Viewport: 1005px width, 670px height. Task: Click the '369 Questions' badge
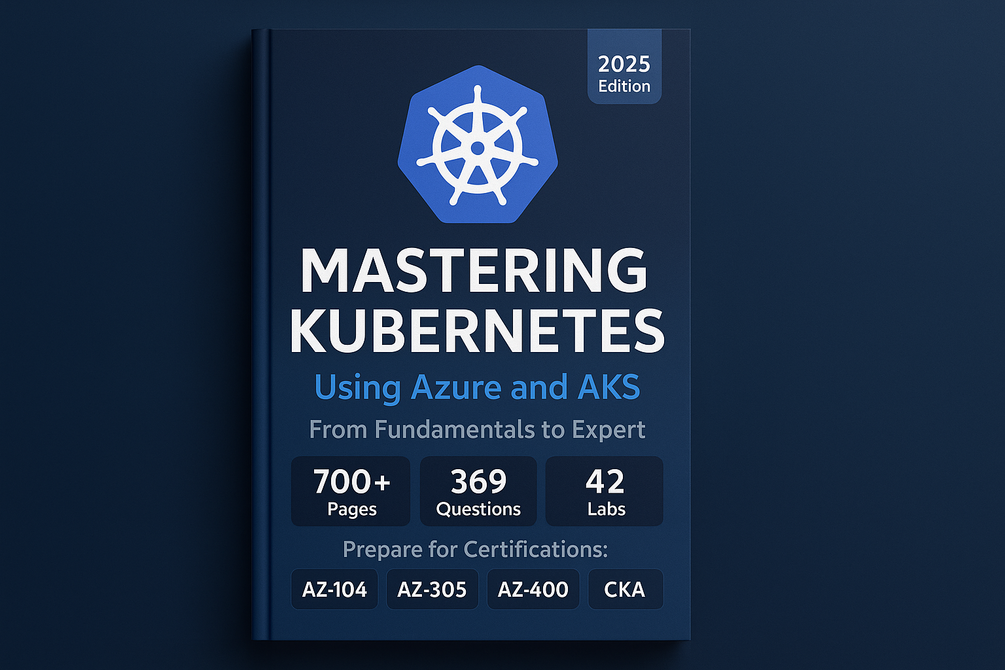[478, 491]
